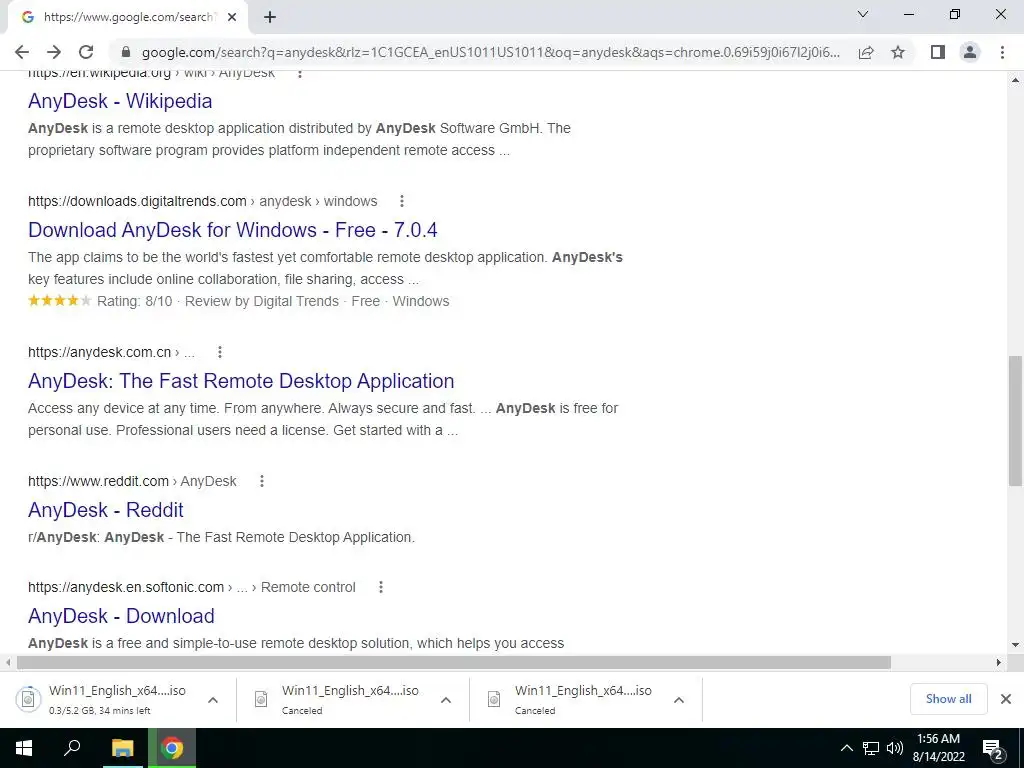Show all downloads

tap(948, 699)
